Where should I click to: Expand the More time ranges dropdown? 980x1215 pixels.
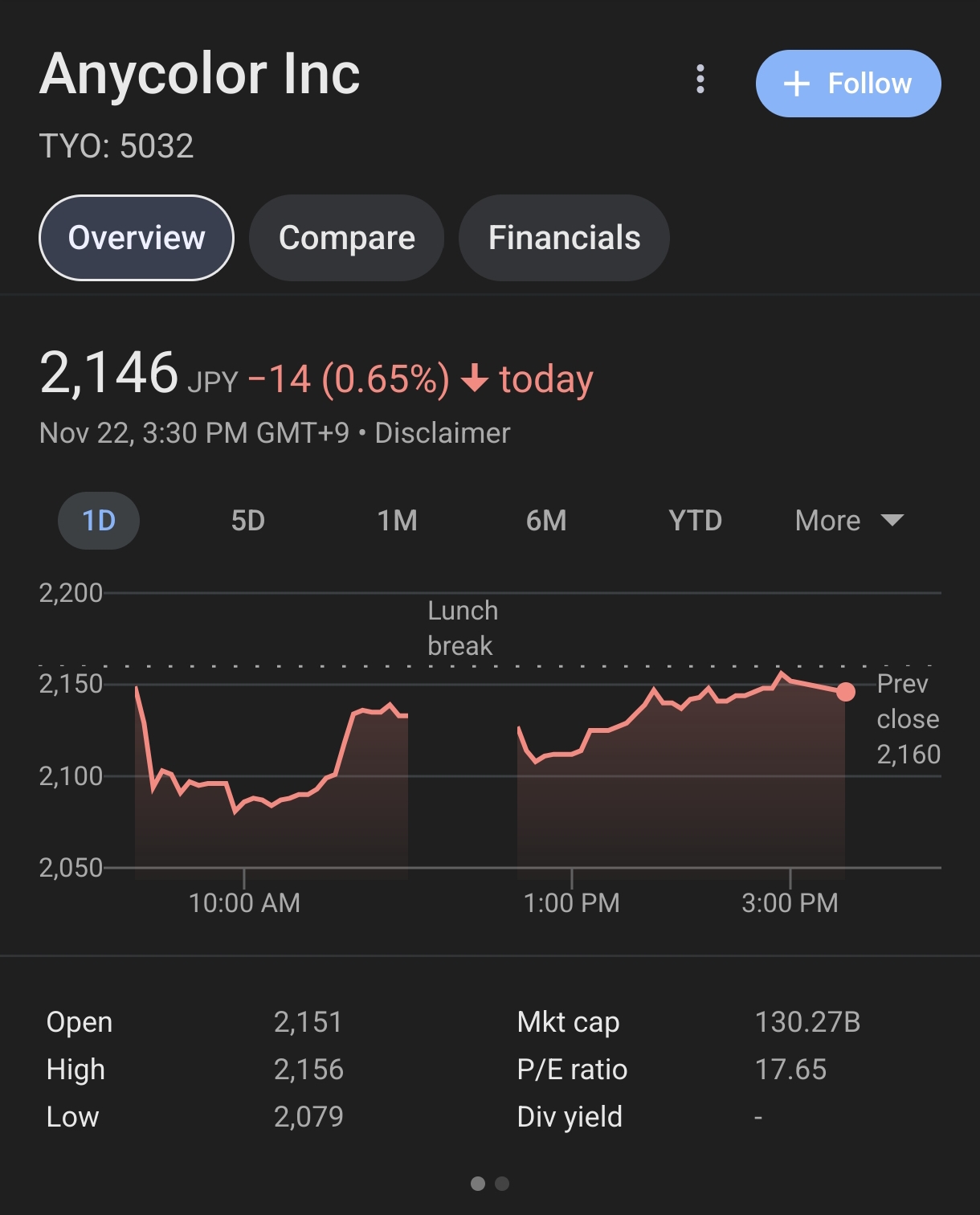849,521
